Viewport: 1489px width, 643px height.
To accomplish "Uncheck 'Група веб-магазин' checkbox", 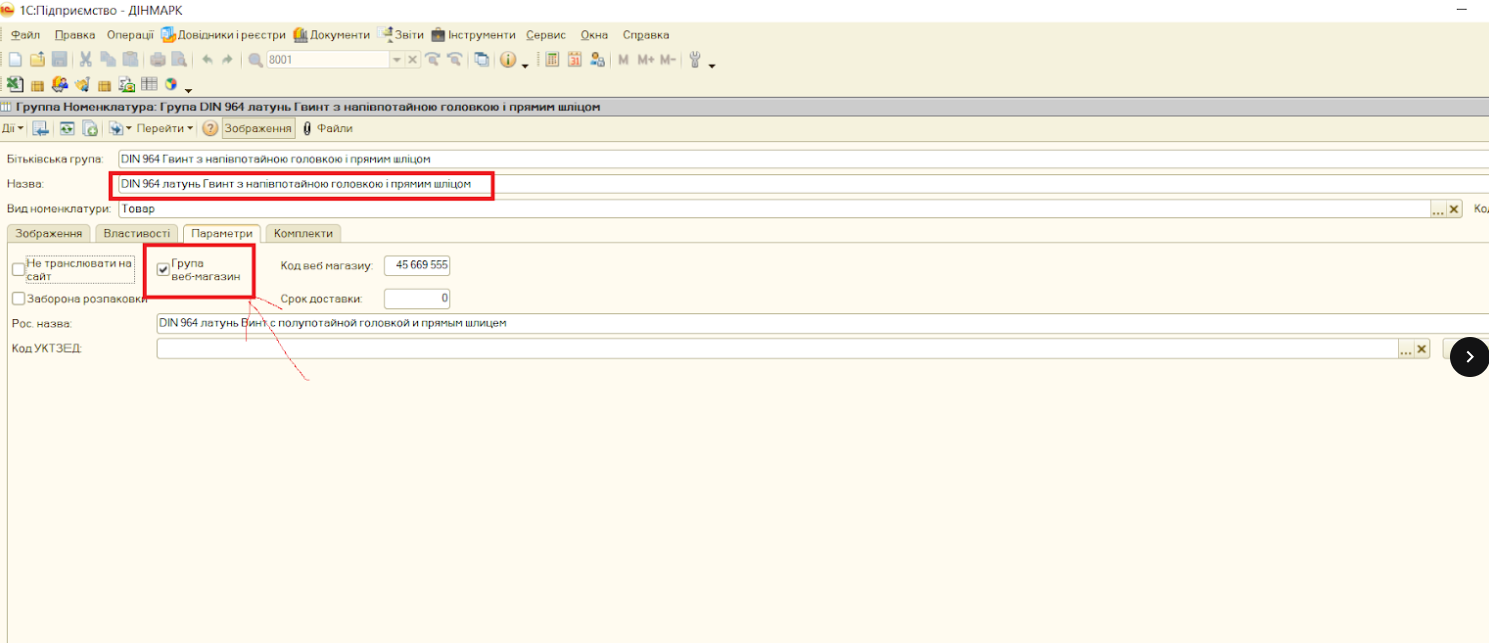I will [163, 269].
